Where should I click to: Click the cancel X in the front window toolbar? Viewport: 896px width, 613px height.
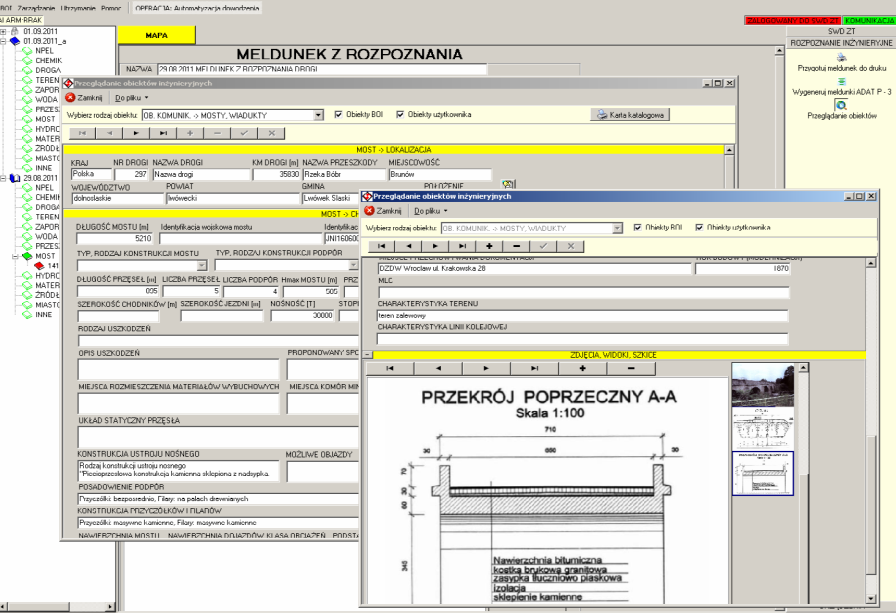click(570, 246)
